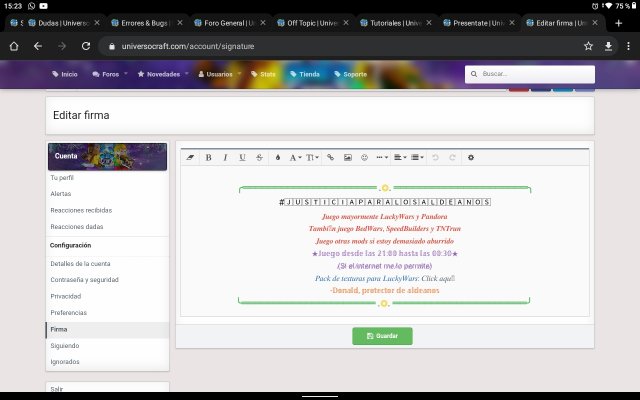Open the text color picker
640x400 pixels.
tap(277, 157)
